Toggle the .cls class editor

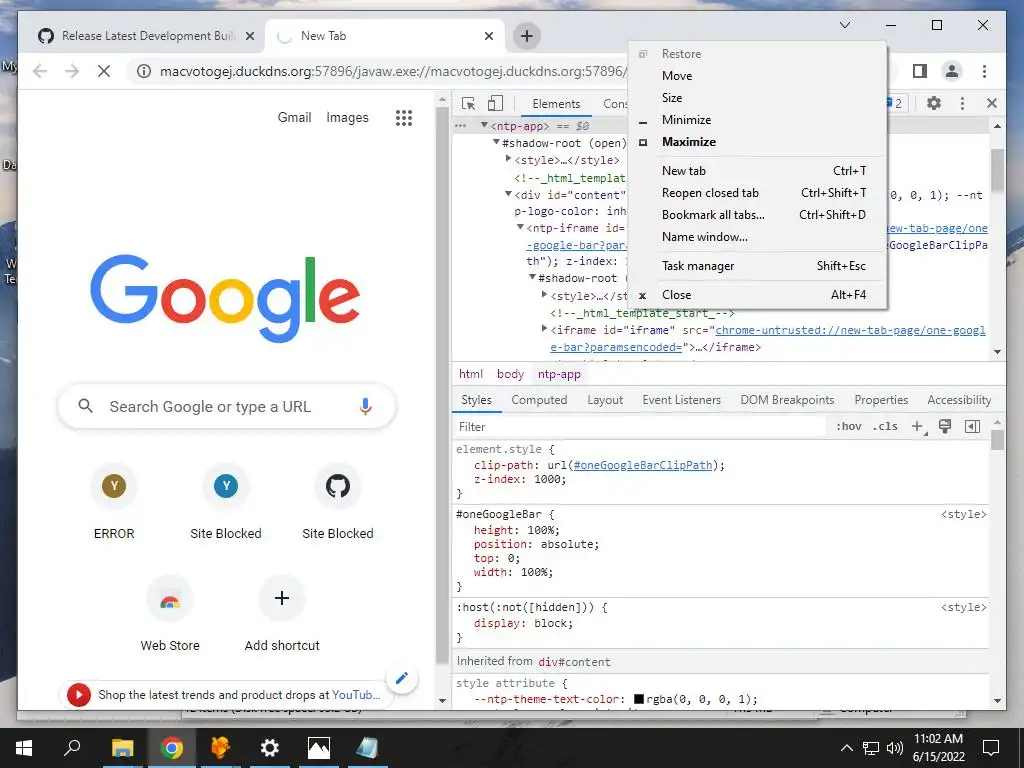[x=885, y=426]
